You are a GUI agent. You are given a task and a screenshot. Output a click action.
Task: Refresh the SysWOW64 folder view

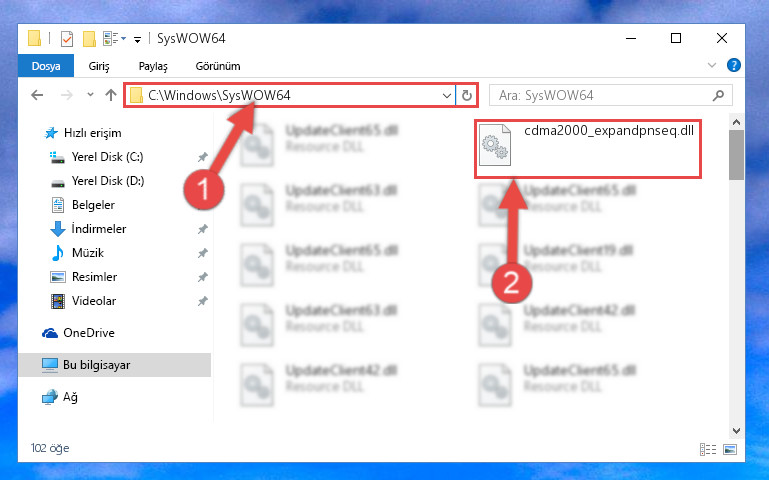click(466, 96)
